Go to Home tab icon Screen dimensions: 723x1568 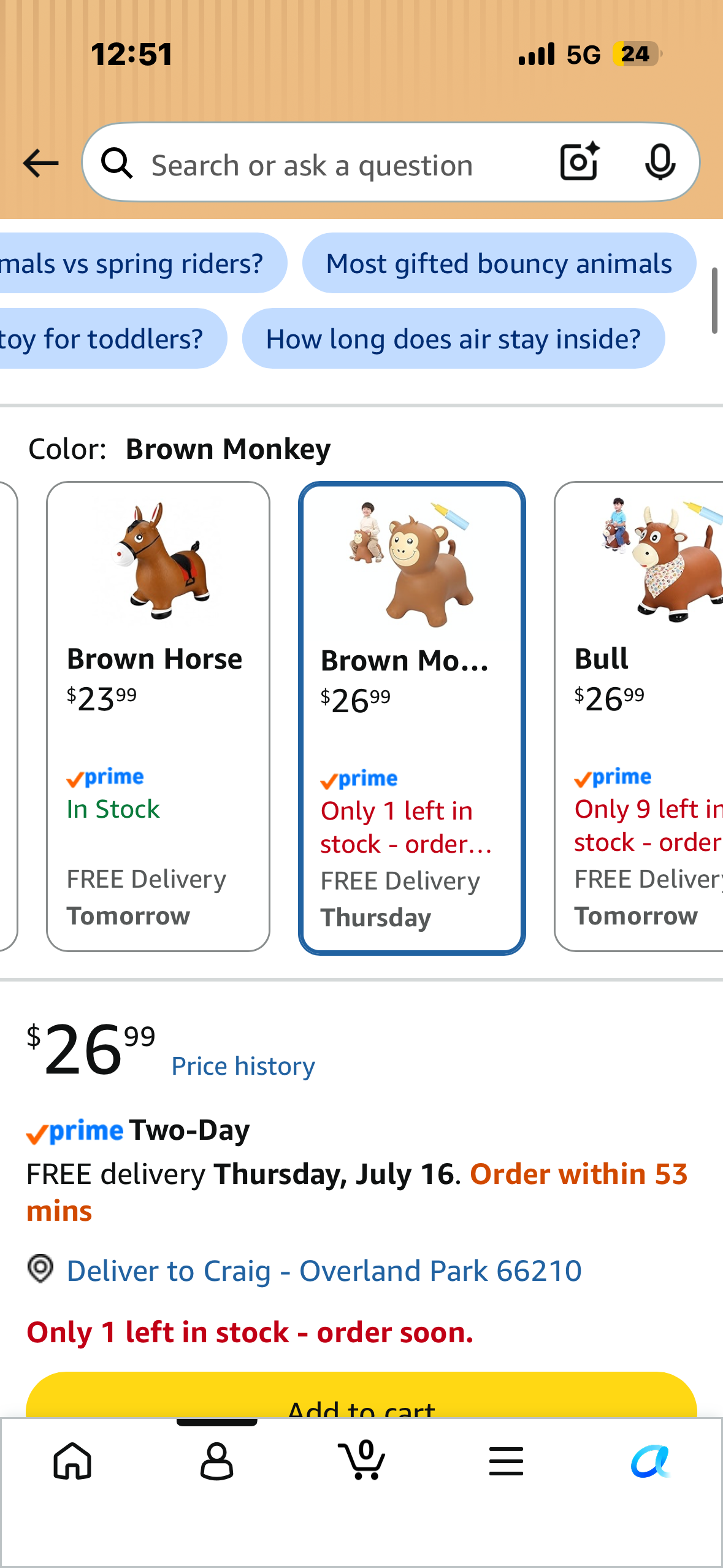point(72,1461)
